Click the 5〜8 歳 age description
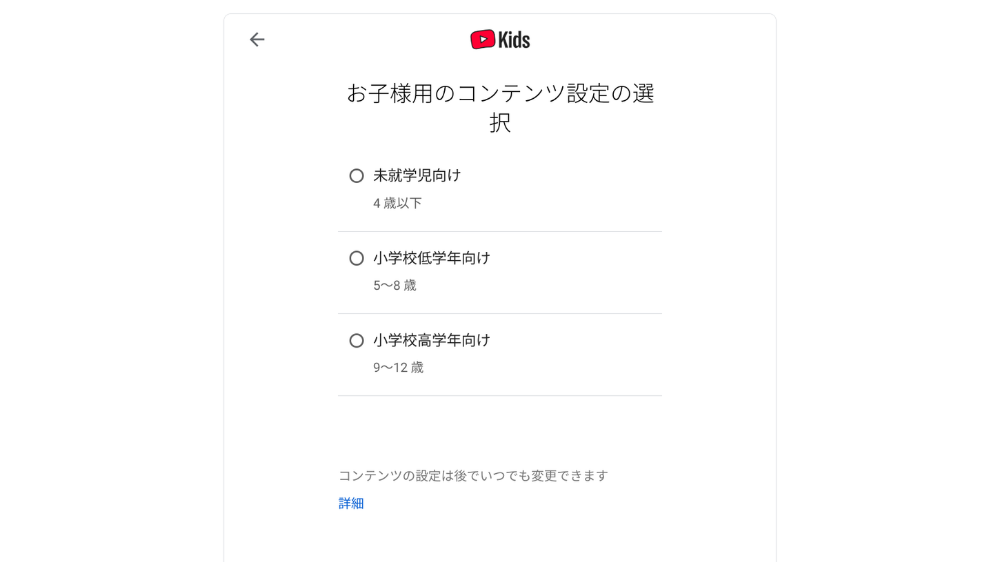1000x562 pixels. coord(395,285)
